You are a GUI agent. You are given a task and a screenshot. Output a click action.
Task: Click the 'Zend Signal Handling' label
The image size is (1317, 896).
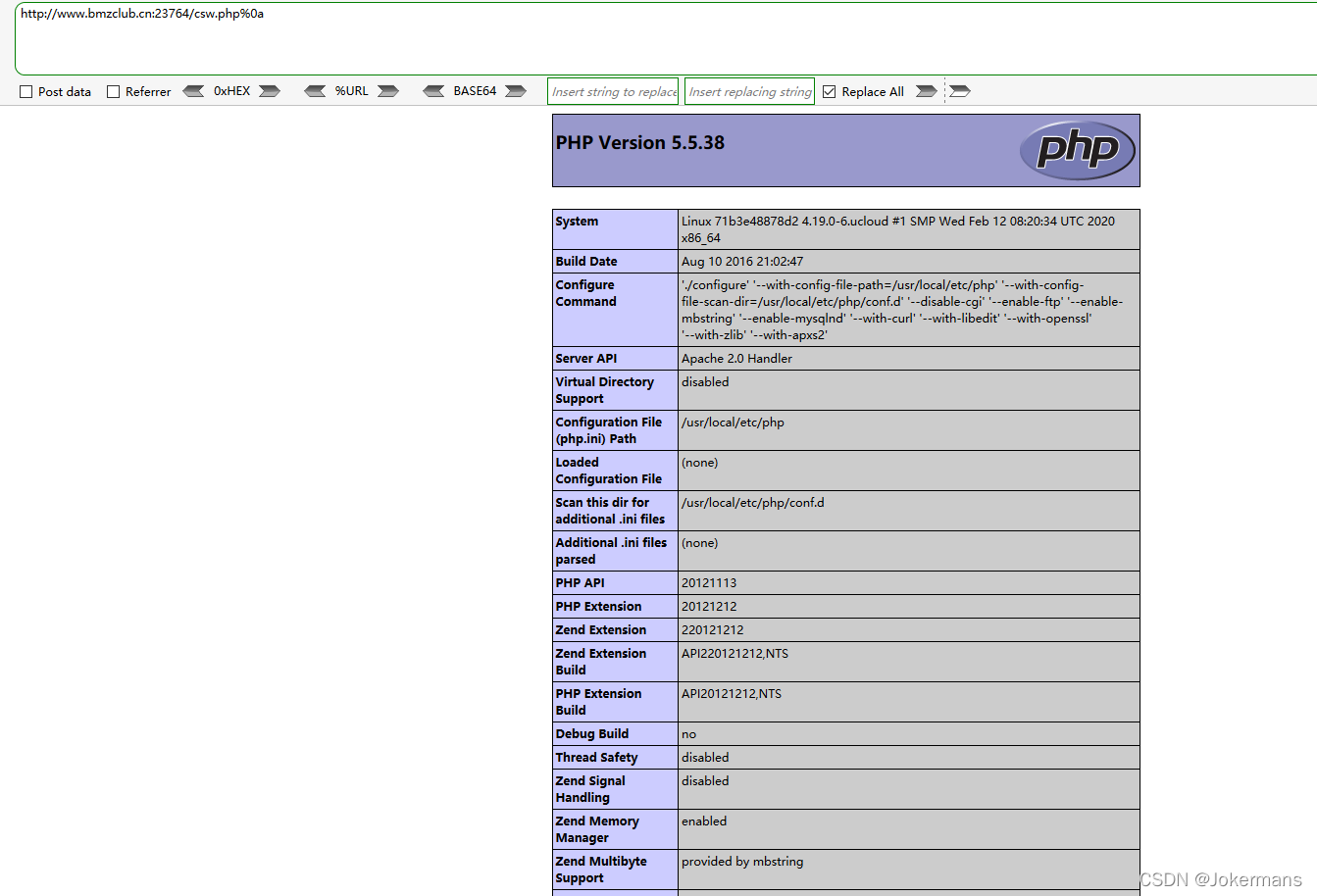point(590,789)
